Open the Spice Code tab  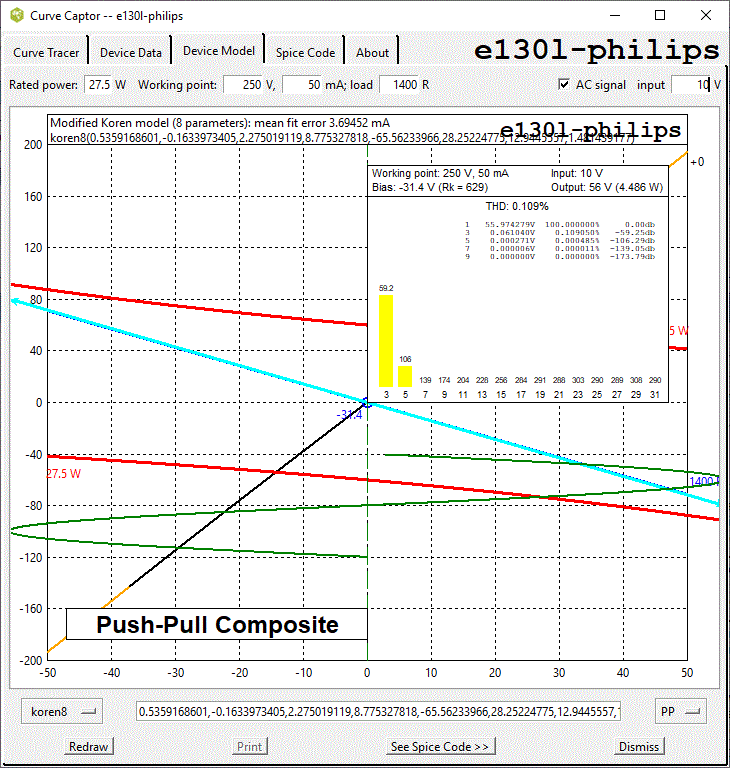tap(305, 52)
